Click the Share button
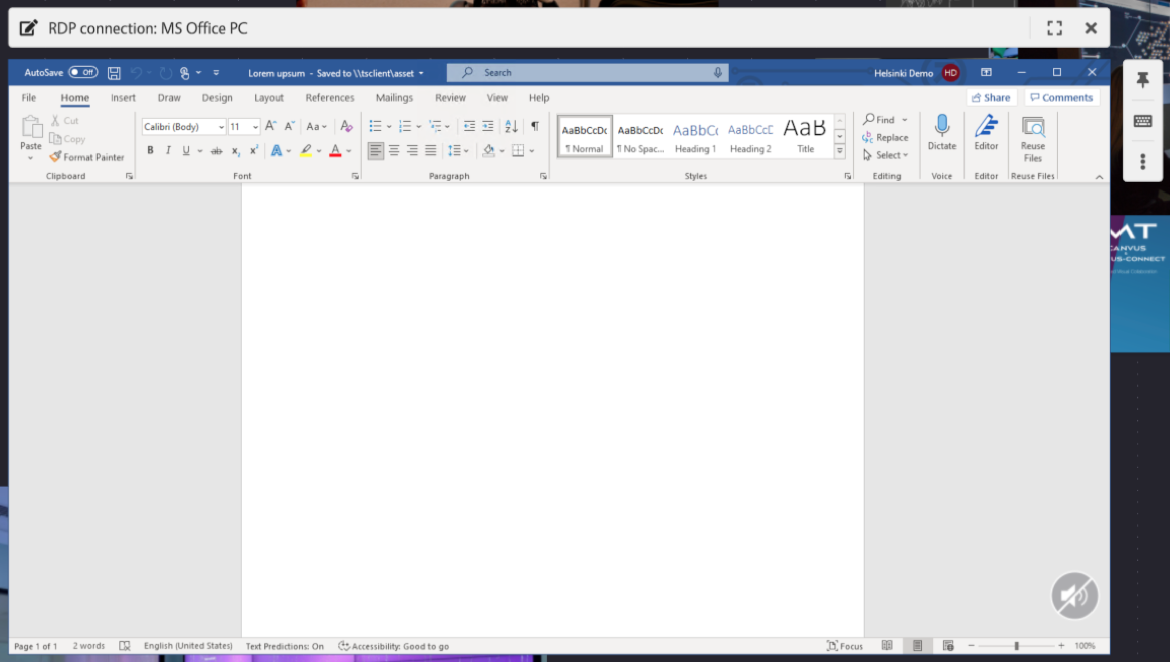 pyautogui.click(x=990, y=97)
